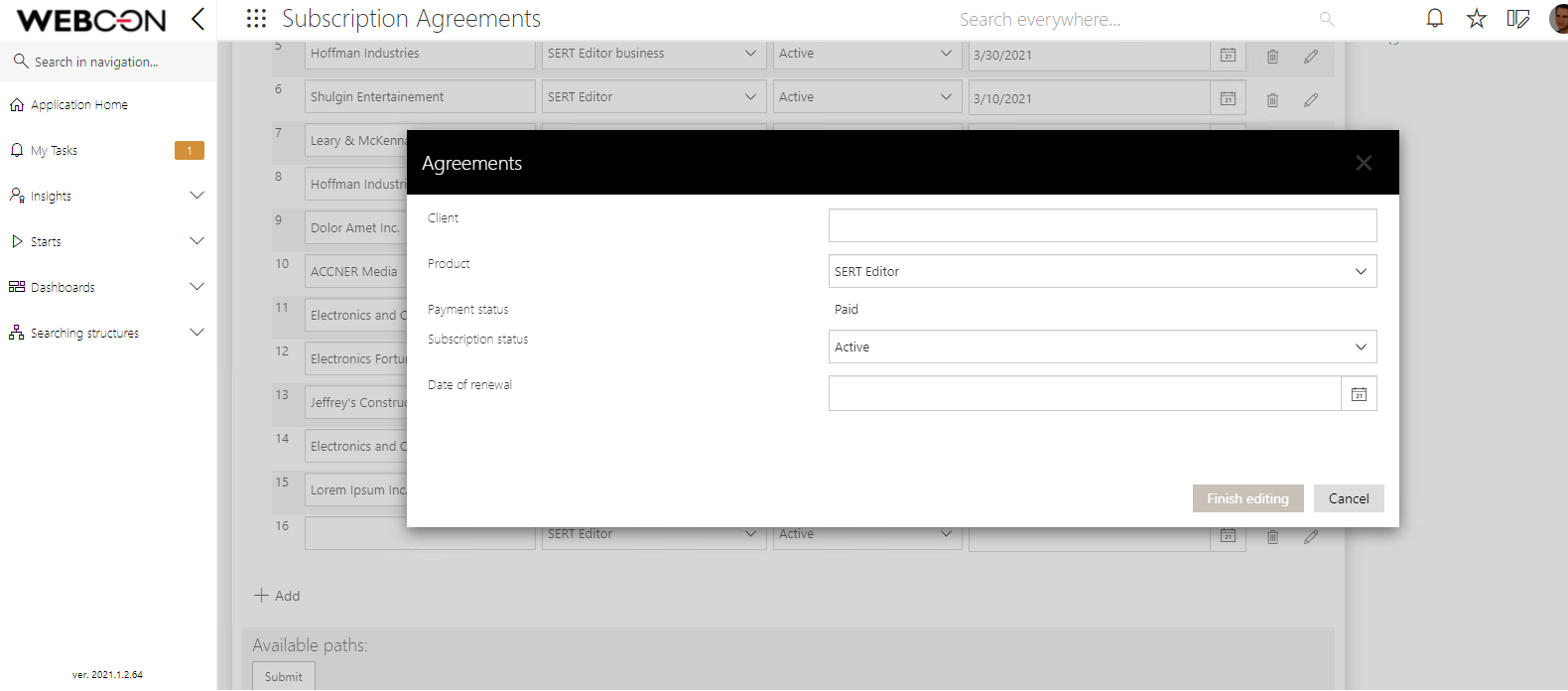1568x691 pixels.
Task: Go to Application Home
Action: [x=79, y=104]
